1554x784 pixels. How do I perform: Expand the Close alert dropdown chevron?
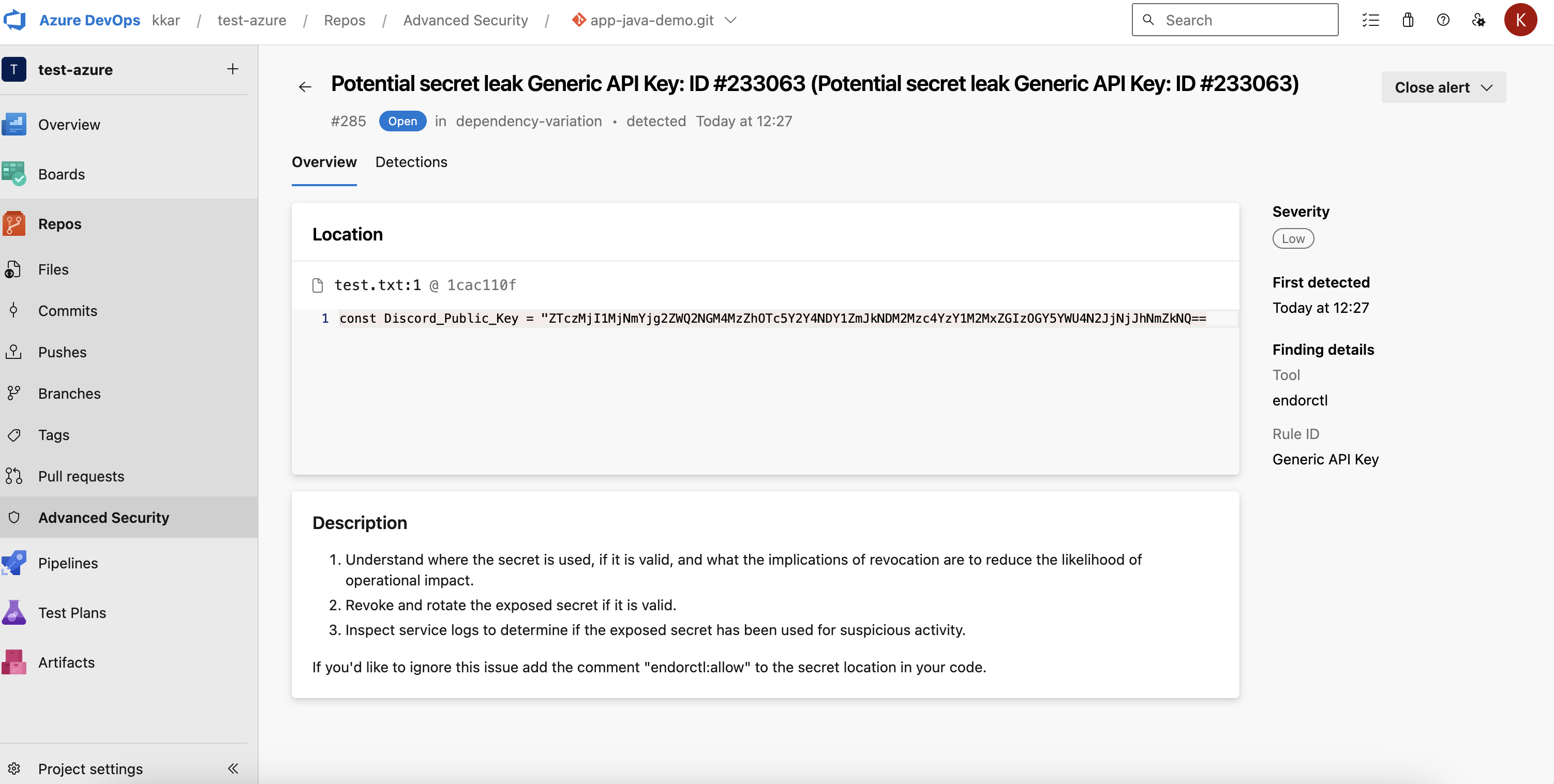click(x=1487, y=87)
